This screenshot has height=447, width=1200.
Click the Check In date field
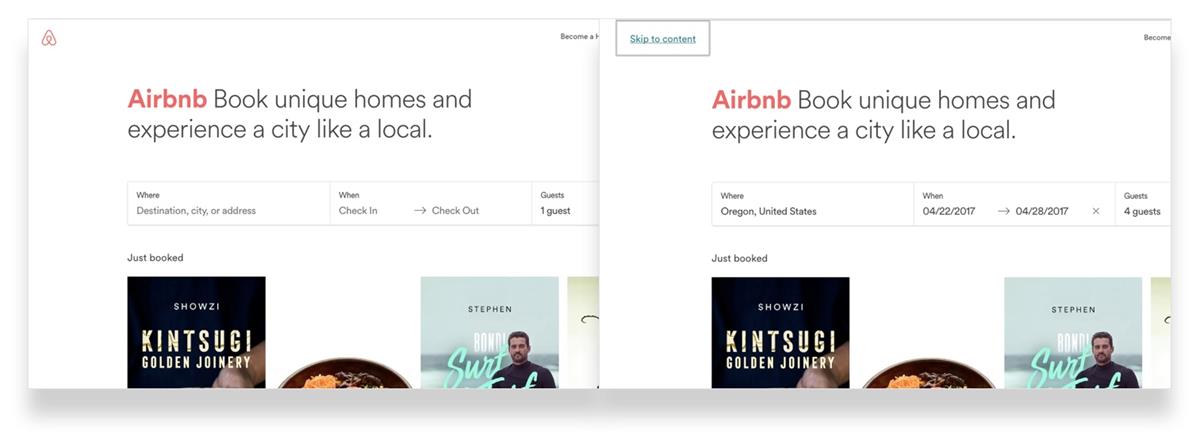coord(358,211)
